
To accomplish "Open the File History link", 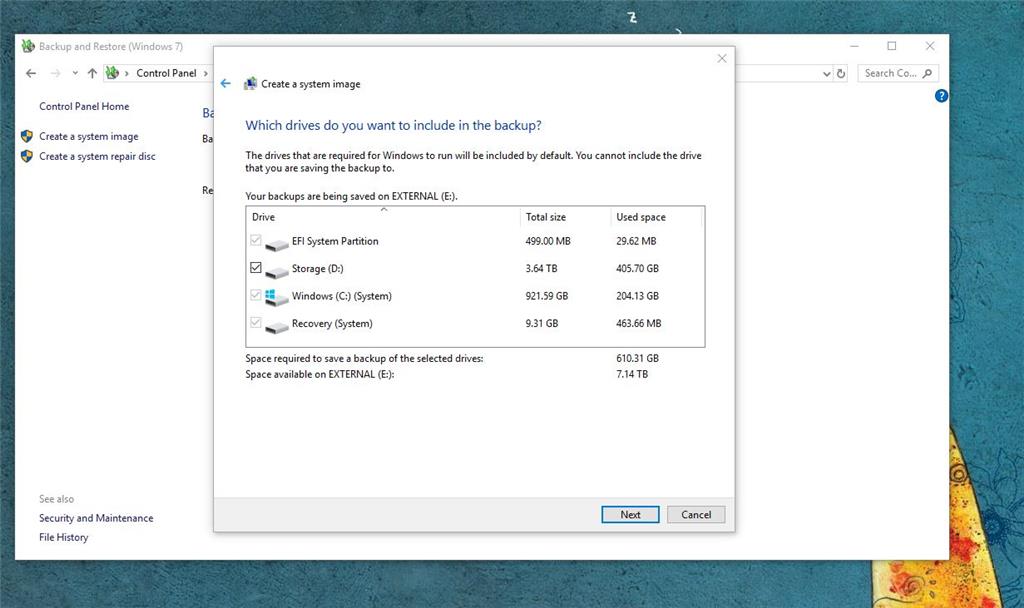I will (x=63, y=537).
